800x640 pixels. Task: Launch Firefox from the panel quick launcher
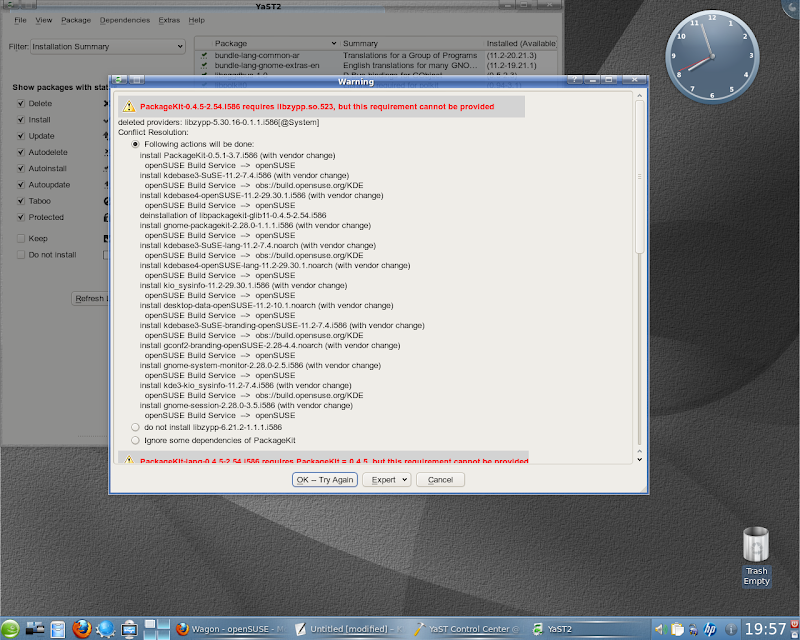pyautogui.click(x=82, y=629)
